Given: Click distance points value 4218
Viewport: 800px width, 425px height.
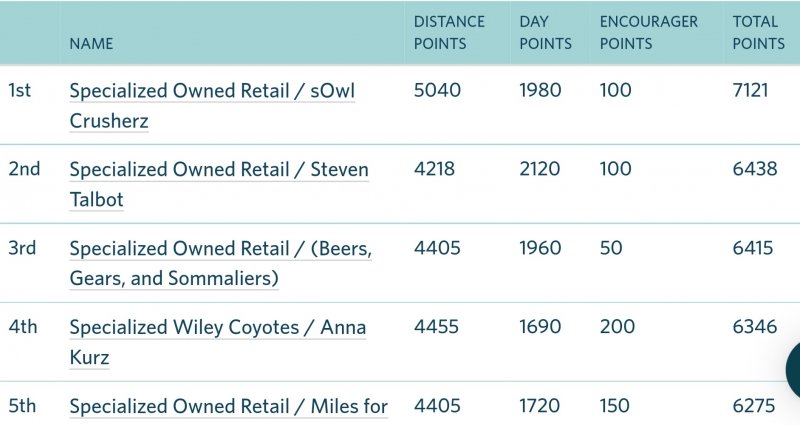Looking at the screenshot, I should pos(434,169).
